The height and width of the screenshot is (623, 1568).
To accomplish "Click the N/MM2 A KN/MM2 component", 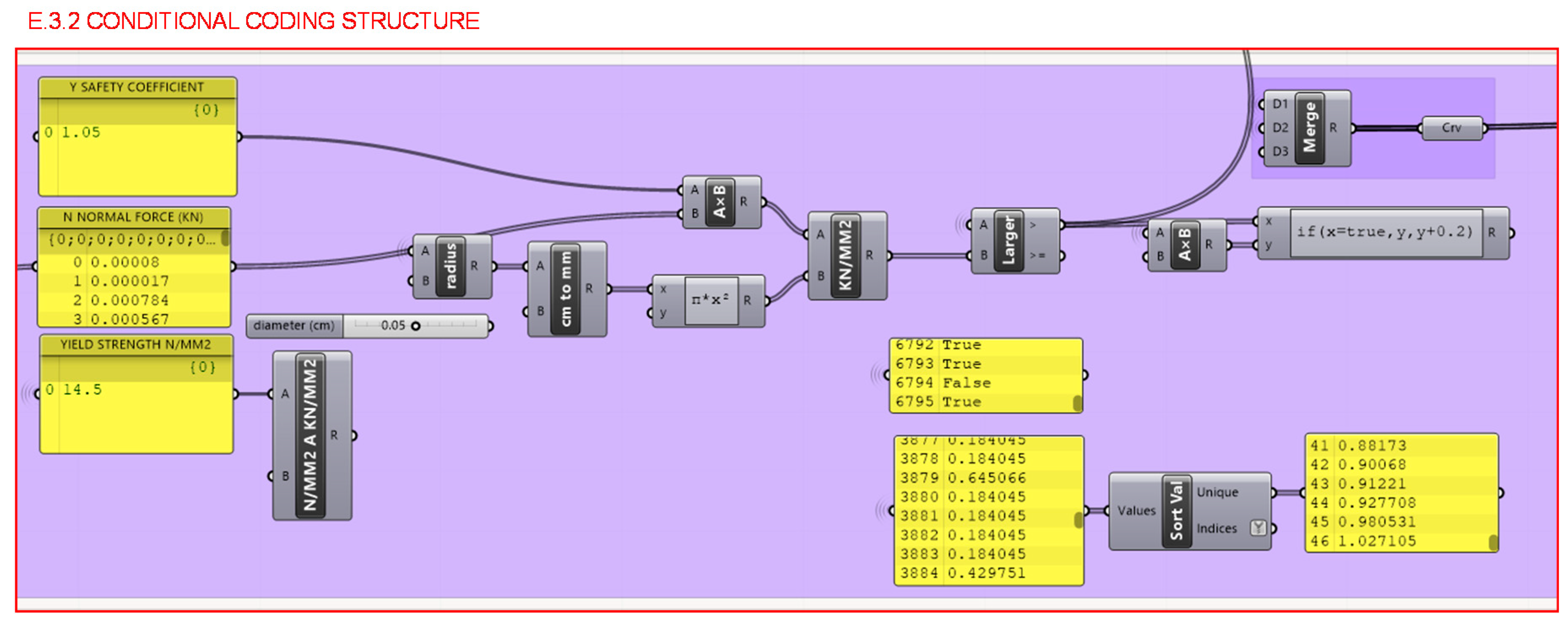I will point(310,436).
